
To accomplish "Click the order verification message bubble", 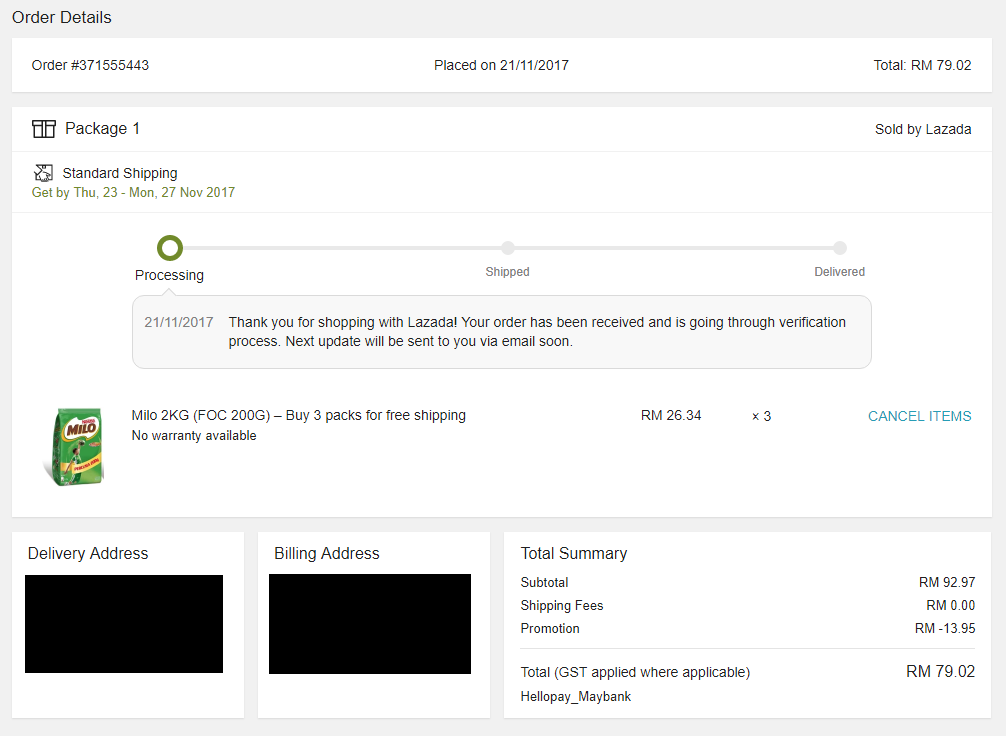I will (x=501, y=332).
